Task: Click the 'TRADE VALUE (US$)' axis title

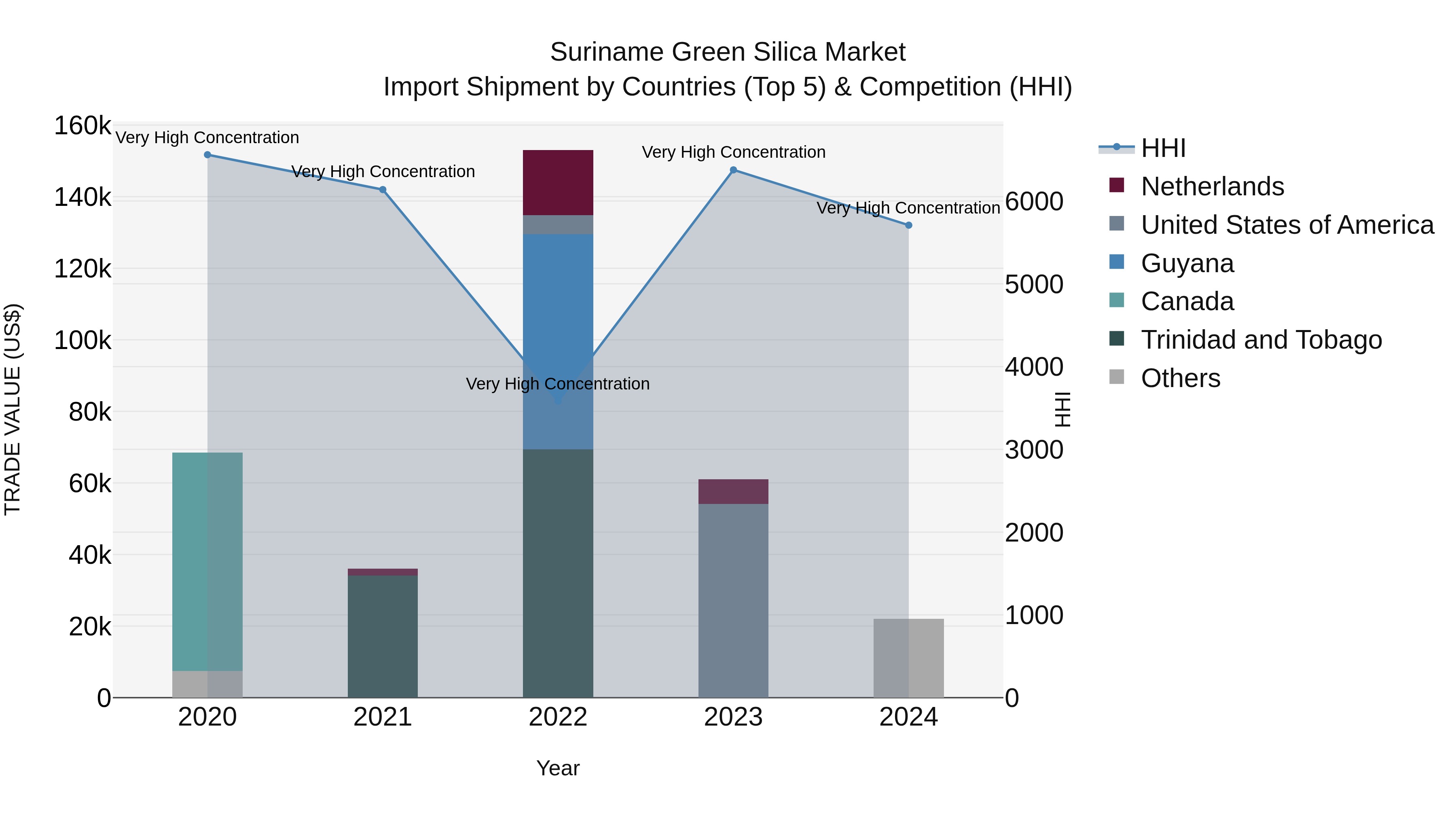Action: [13, 409]
